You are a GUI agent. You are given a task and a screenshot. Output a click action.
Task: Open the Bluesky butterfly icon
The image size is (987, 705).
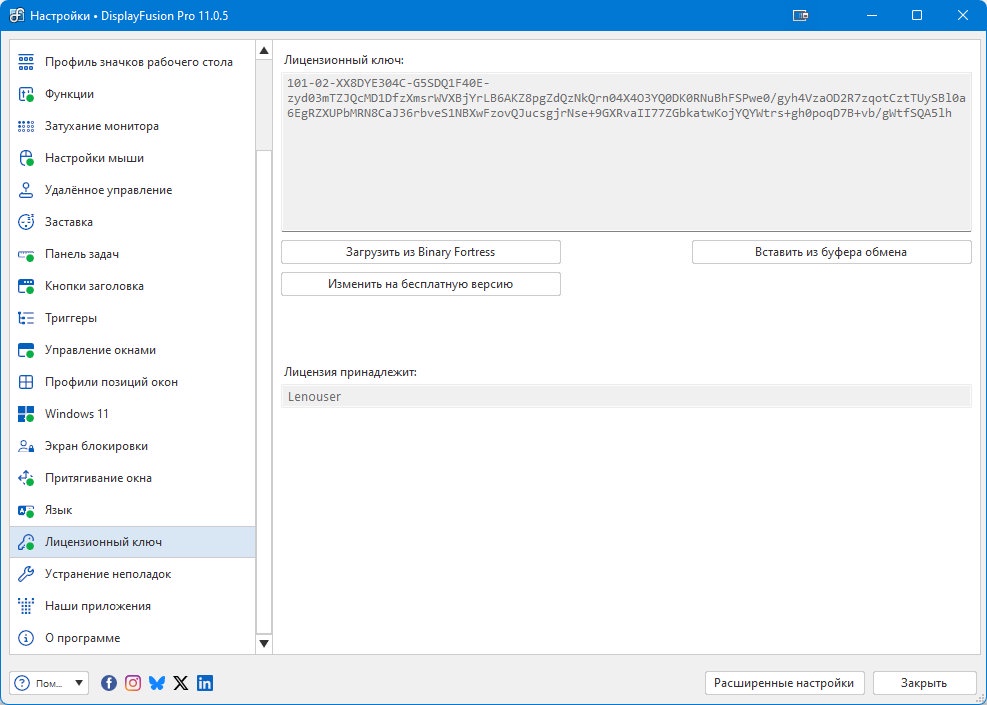pos(157,683)
